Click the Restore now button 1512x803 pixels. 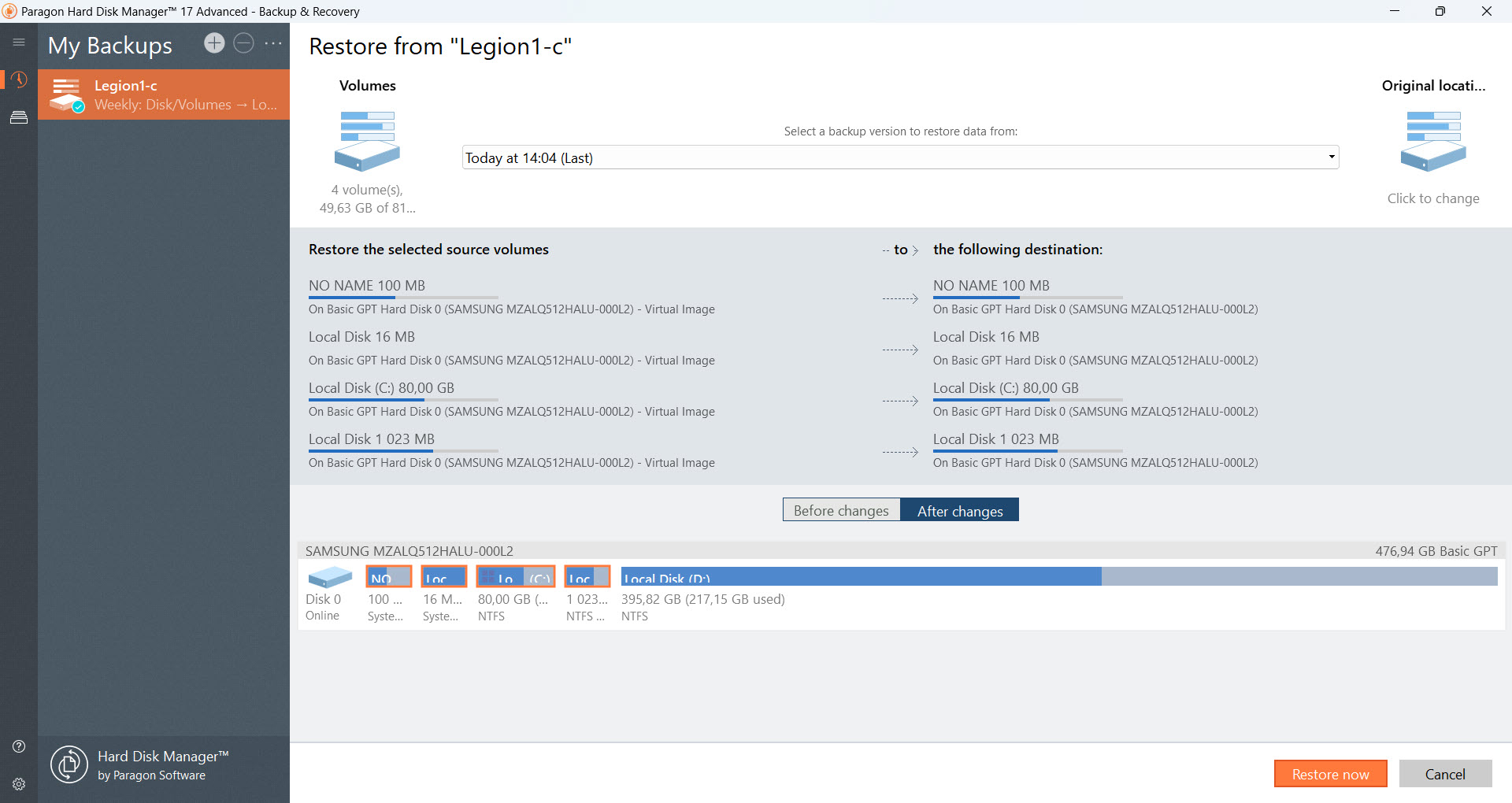click(1331, 774)
